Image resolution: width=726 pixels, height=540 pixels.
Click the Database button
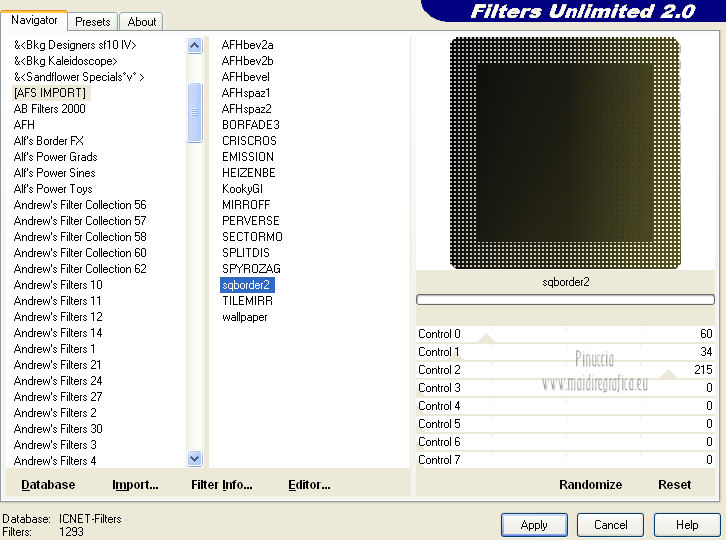pyautogui.click(x=48, y=484)
